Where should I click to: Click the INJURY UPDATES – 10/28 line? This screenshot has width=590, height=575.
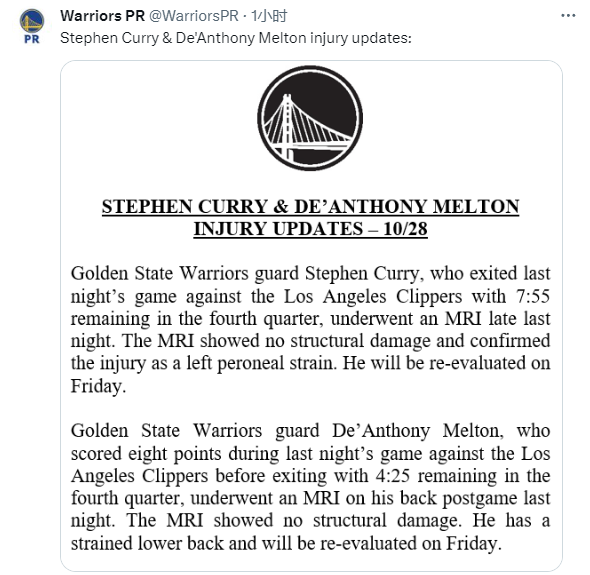coord(310,229)
